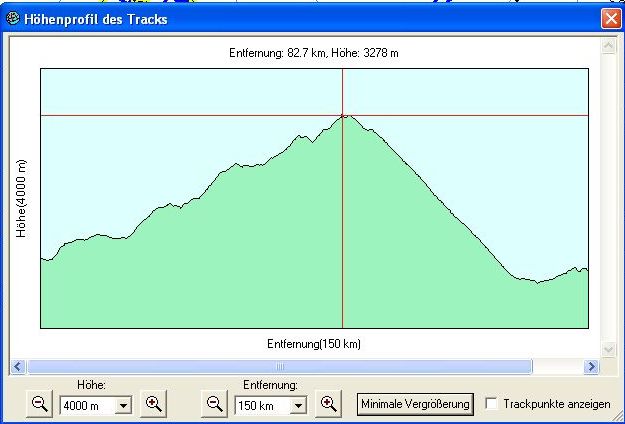Click the window icon in the title bar

point(13,18)
